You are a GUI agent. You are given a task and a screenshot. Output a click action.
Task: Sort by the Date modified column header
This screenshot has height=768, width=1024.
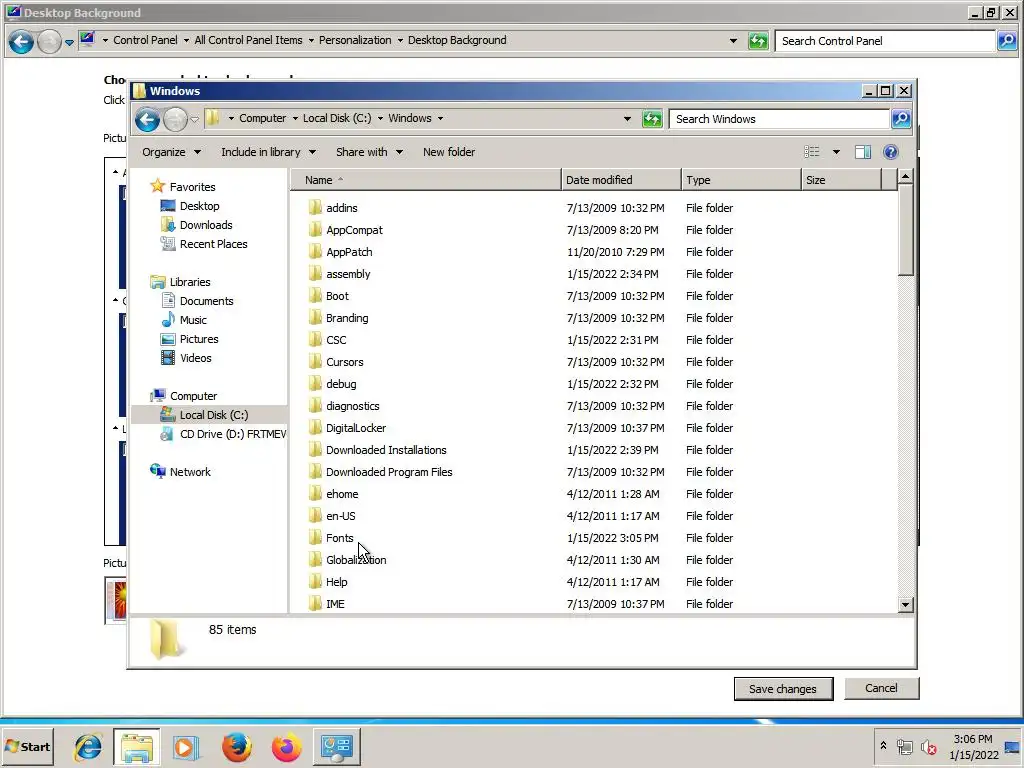coord(620,180)
